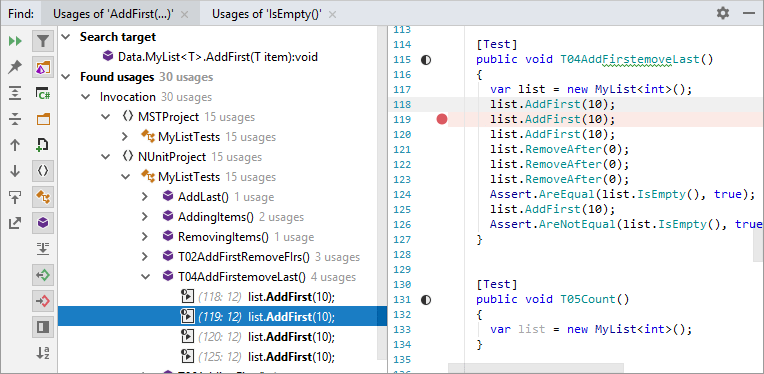764x374 pixels.
Task: Go to previous occurrence with up arrow
Action: coord(15,145)
